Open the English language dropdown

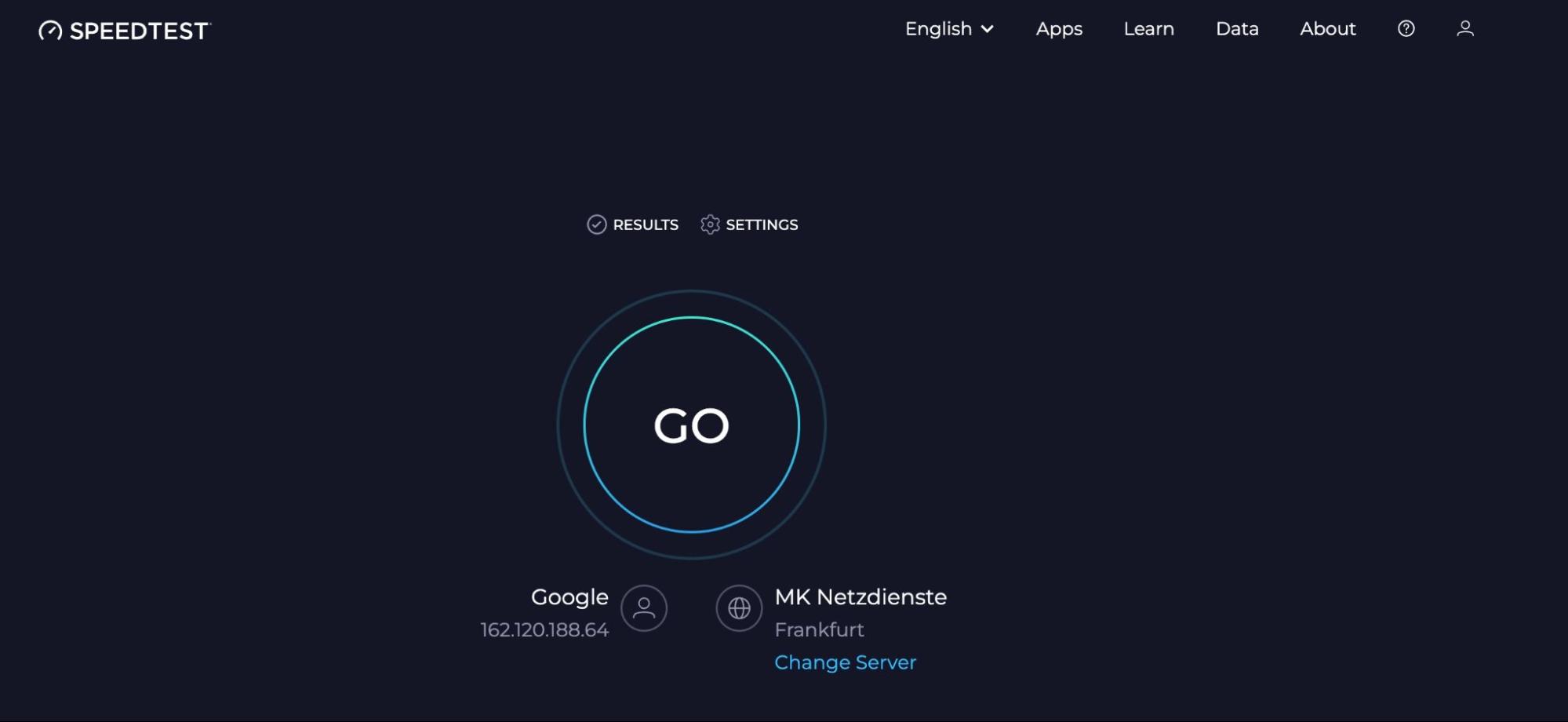(939, 29)
